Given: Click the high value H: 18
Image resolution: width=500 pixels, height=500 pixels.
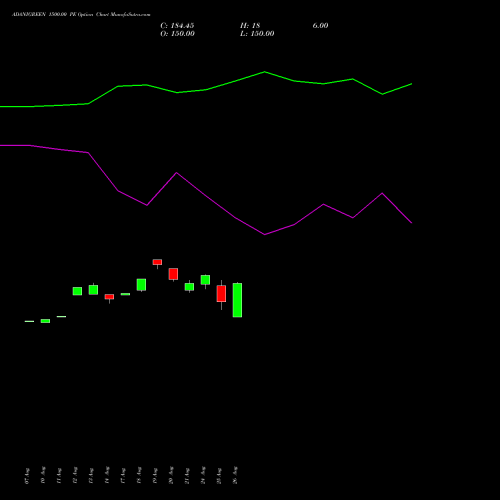Looking at the screenshot, I should pyautogui.click(x=250, y=26).
